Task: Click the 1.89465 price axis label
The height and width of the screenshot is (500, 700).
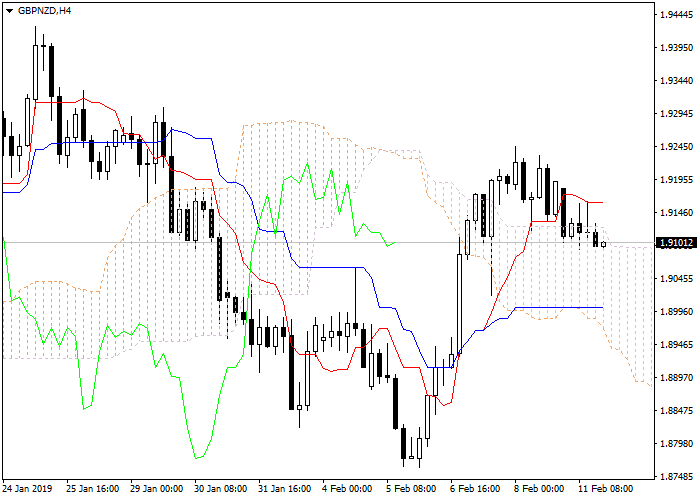Action: 677,345
